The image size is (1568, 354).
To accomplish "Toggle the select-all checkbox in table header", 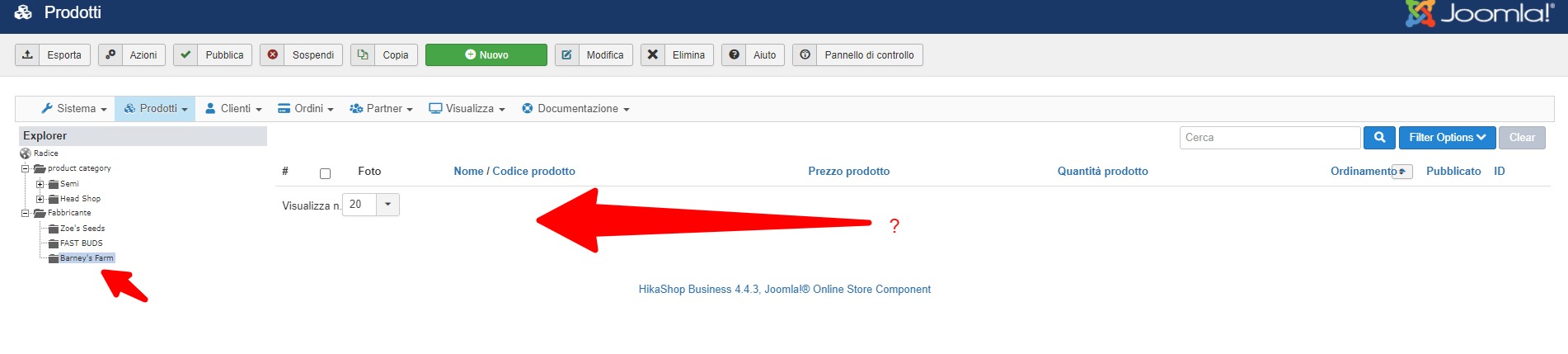I will (x=325, y=173).
